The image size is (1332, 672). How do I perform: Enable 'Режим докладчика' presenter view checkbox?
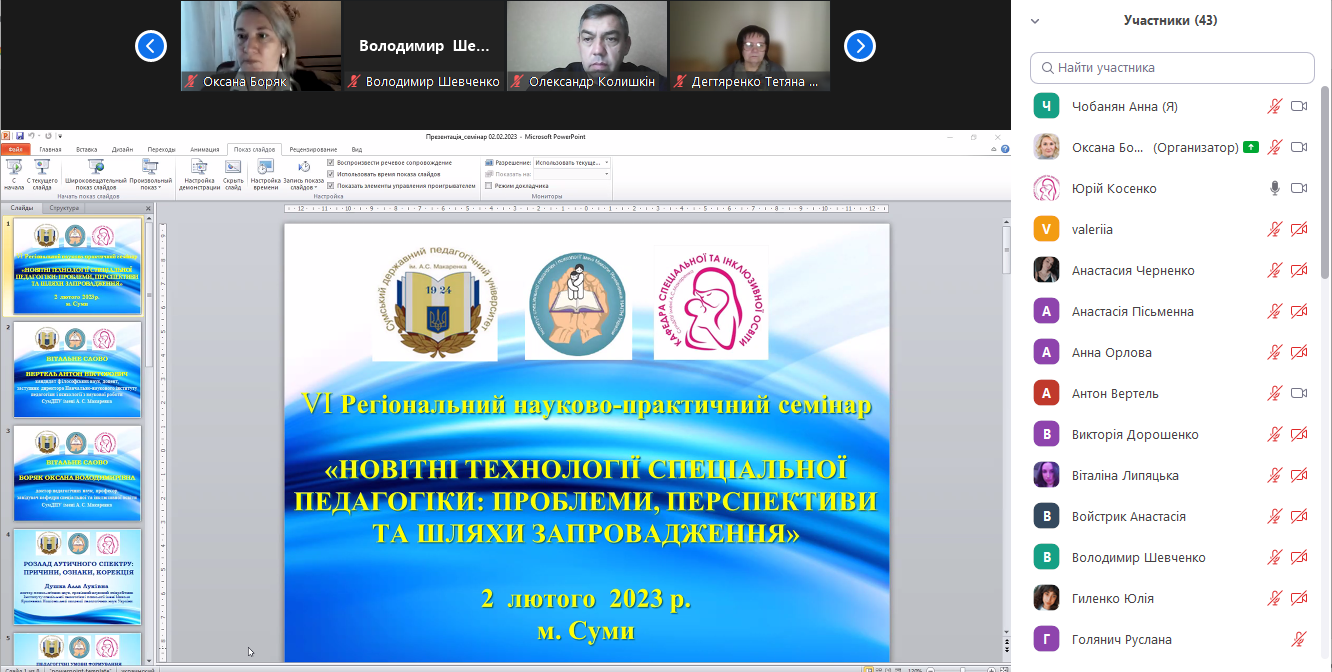pos(488,186)
